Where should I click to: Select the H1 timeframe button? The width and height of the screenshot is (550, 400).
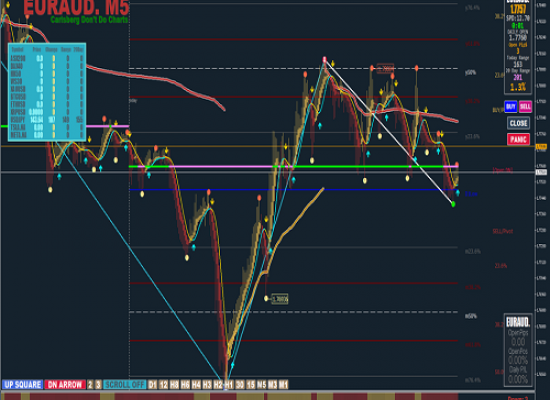coord(229,385)
